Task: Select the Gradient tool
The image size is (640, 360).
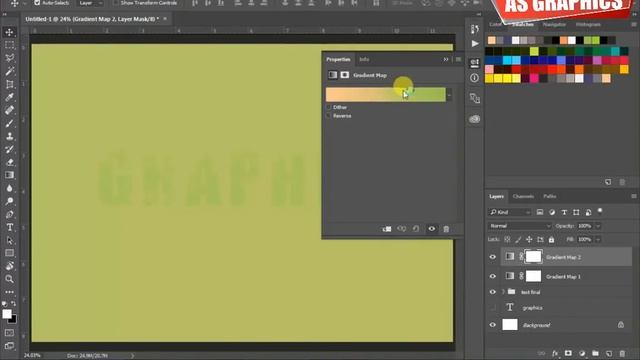Action: [9, 175]
